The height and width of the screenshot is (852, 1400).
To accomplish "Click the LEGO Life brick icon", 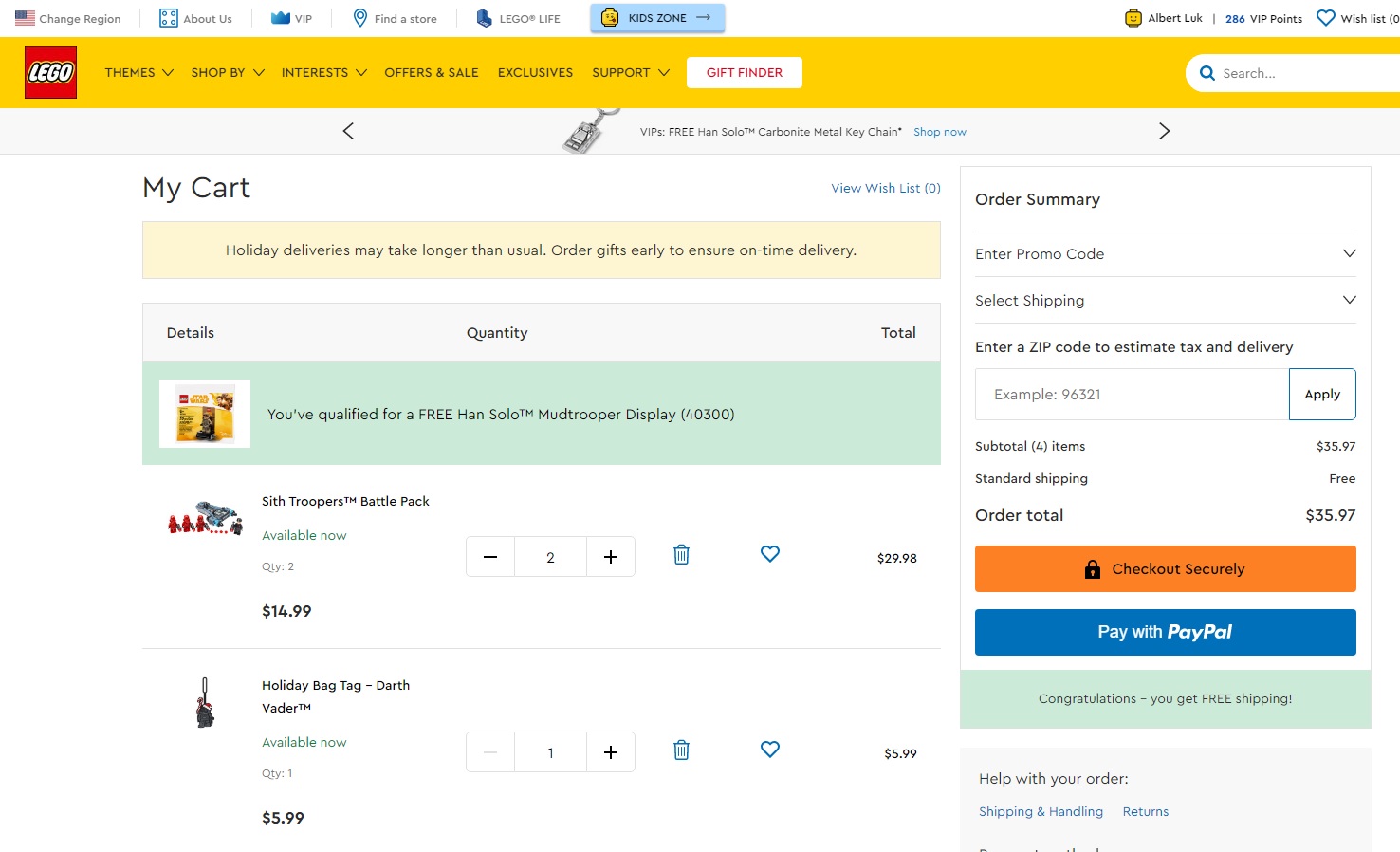I will point(484,18).
